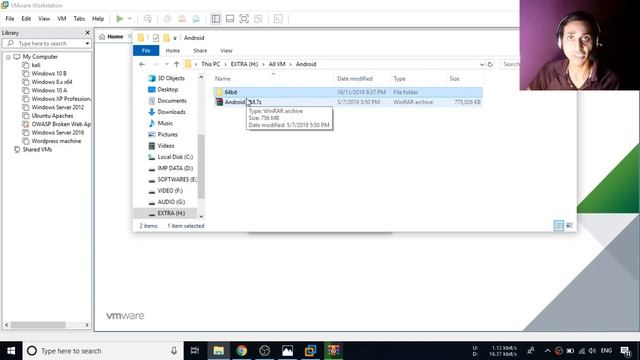The height and width of the screenshot is (360, 640).
Task: Click This PC in the address path
Action: point(211,64)
